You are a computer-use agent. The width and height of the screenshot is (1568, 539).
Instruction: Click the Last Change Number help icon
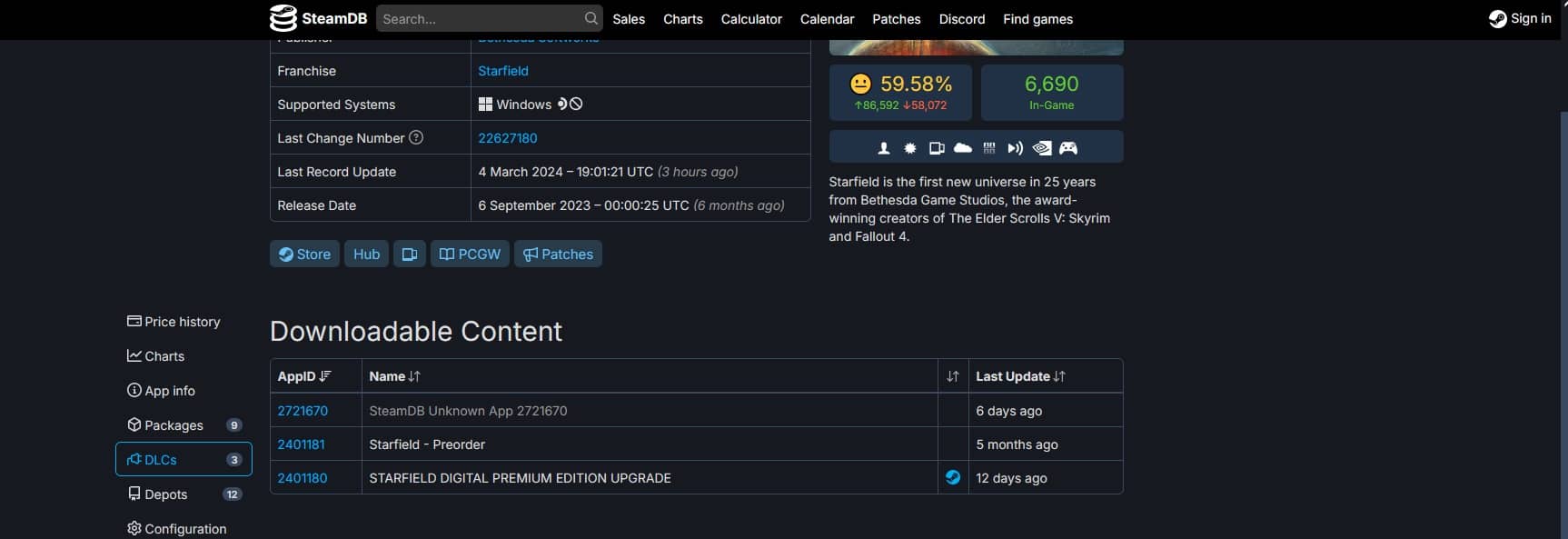(416, 137)
